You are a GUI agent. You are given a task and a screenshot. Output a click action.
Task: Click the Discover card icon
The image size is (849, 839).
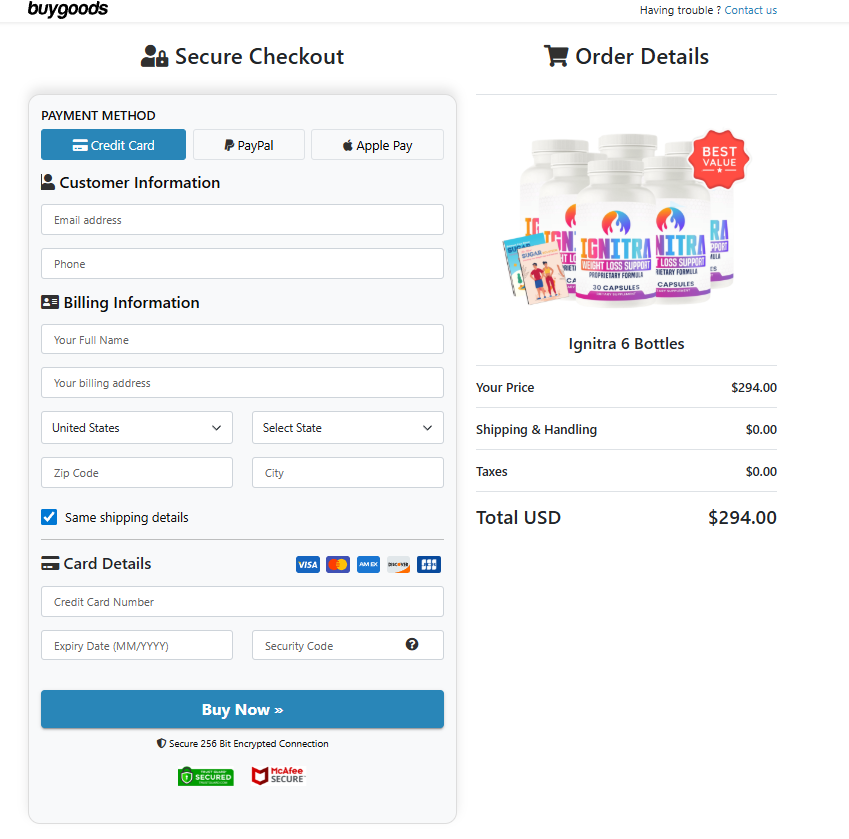click(398, 565)
